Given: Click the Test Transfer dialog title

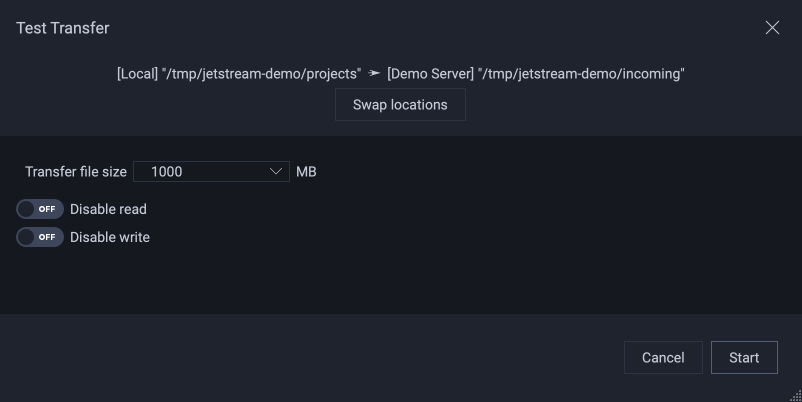Looking at the screenshot, I should (62, 28).
